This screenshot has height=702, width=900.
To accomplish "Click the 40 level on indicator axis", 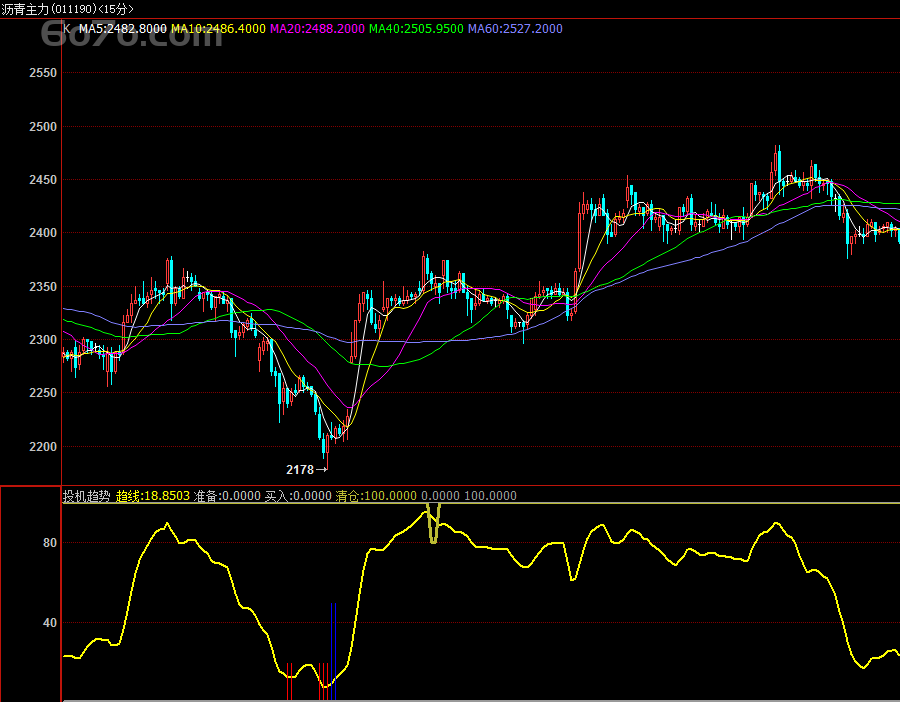I will (49, 623).
